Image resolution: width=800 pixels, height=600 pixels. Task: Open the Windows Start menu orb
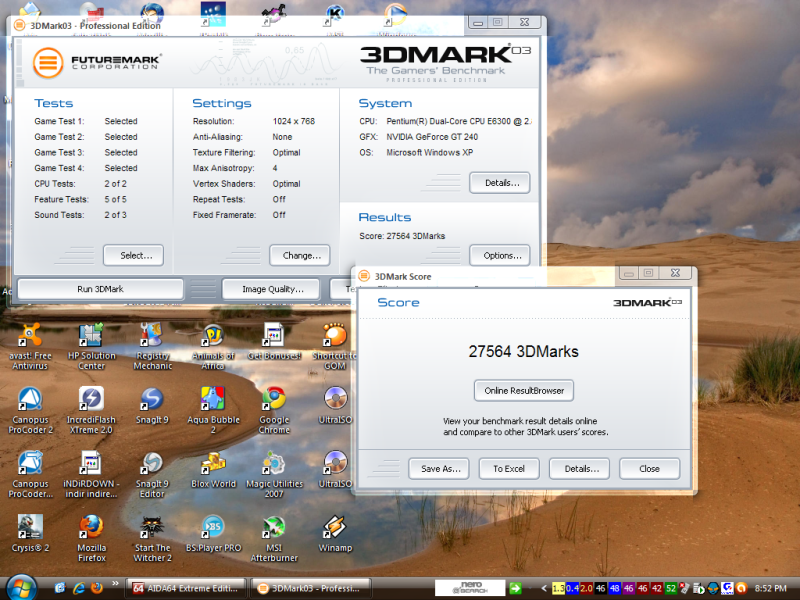pos(21,587)
